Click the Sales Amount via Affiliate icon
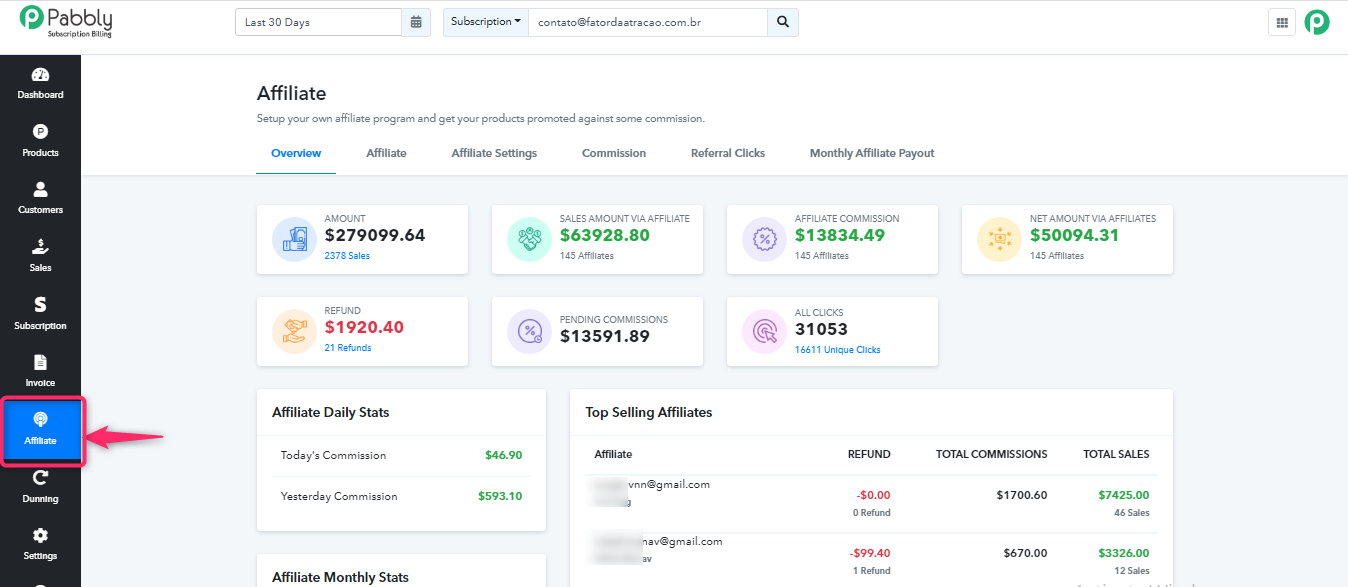 530,239
